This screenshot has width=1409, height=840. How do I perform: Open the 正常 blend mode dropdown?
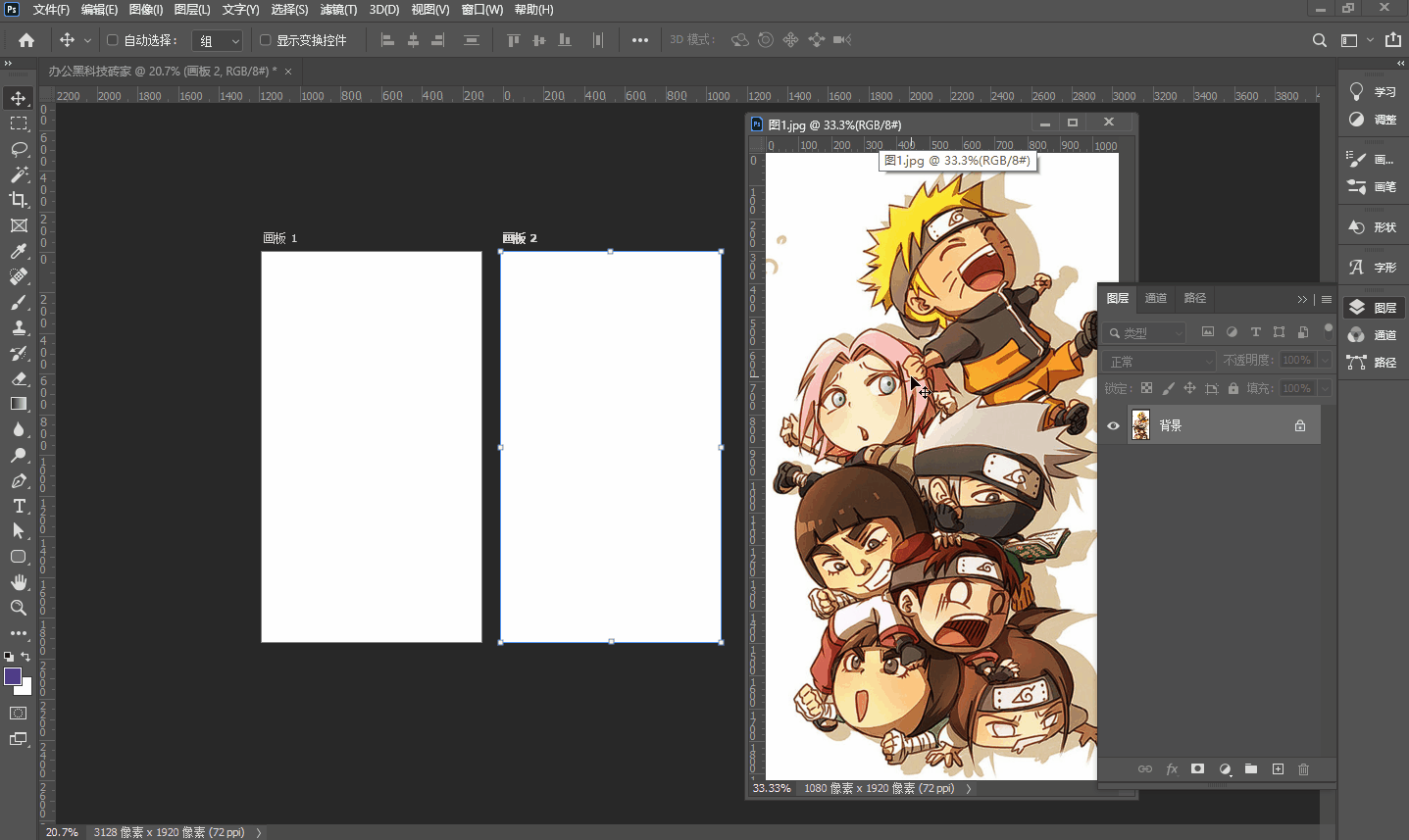1159,362
